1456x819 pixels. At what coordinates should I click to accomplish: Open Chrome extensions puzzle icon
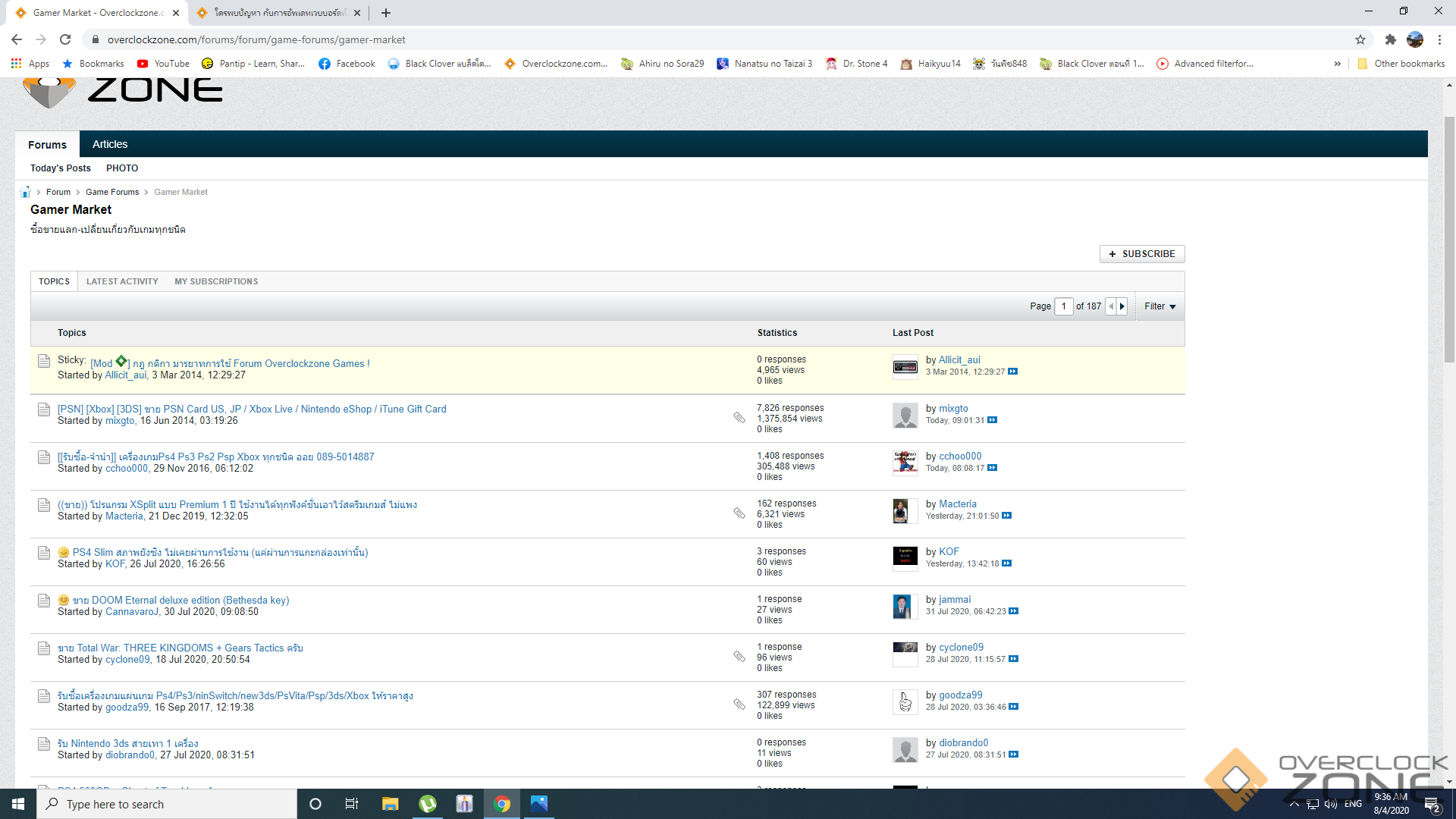pyautogui.click(x=1390, y=39)
